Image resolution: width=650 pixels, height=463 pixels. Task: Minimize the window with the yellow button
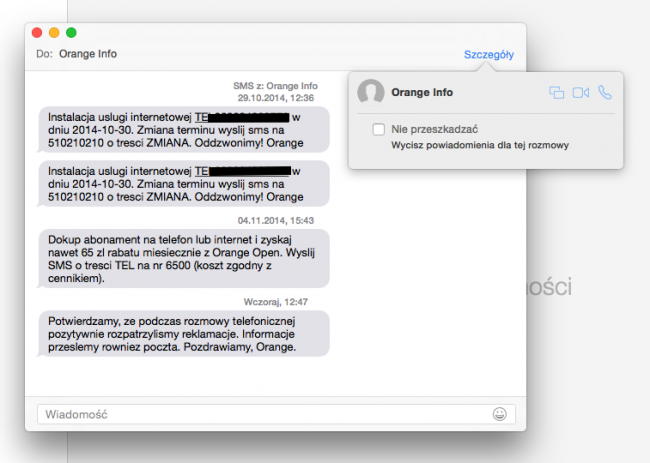coord(54,32)
